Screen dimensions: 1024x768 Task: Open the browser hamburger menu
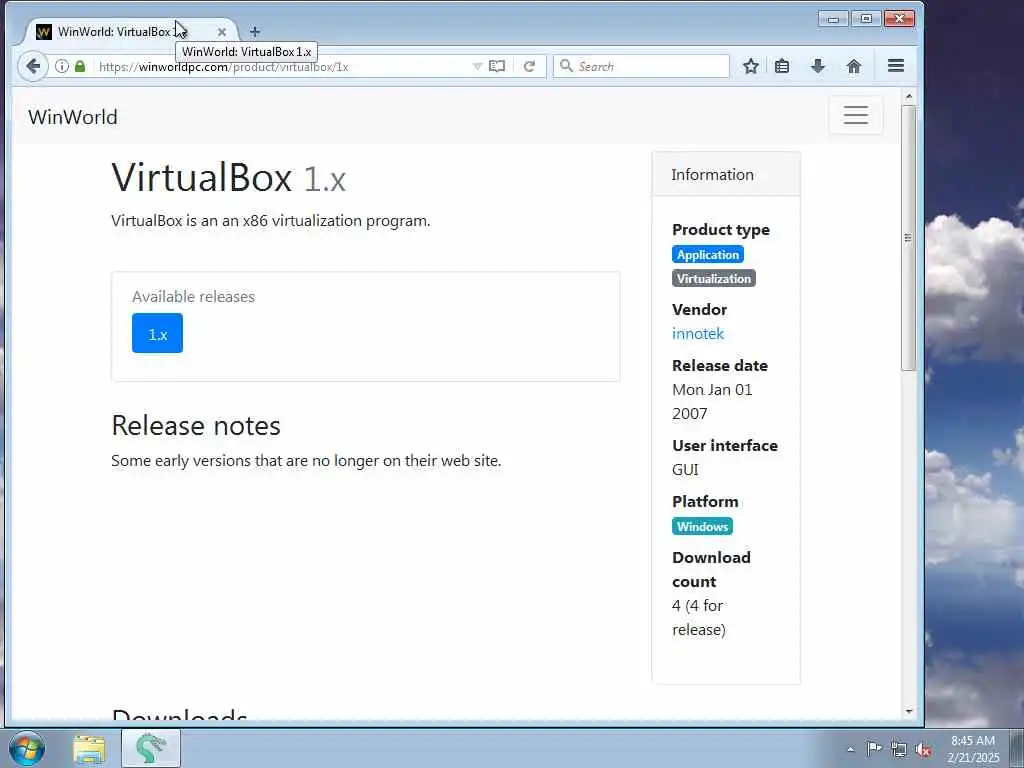[896, 65]
